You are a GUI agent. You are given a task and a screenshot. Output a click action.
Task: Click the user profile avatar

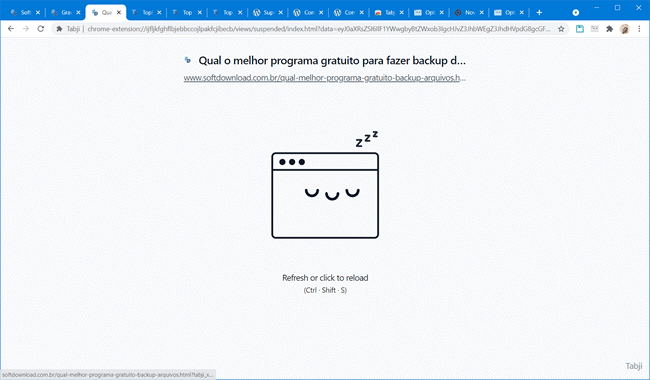pyautogui.click(x=624, y=29)
